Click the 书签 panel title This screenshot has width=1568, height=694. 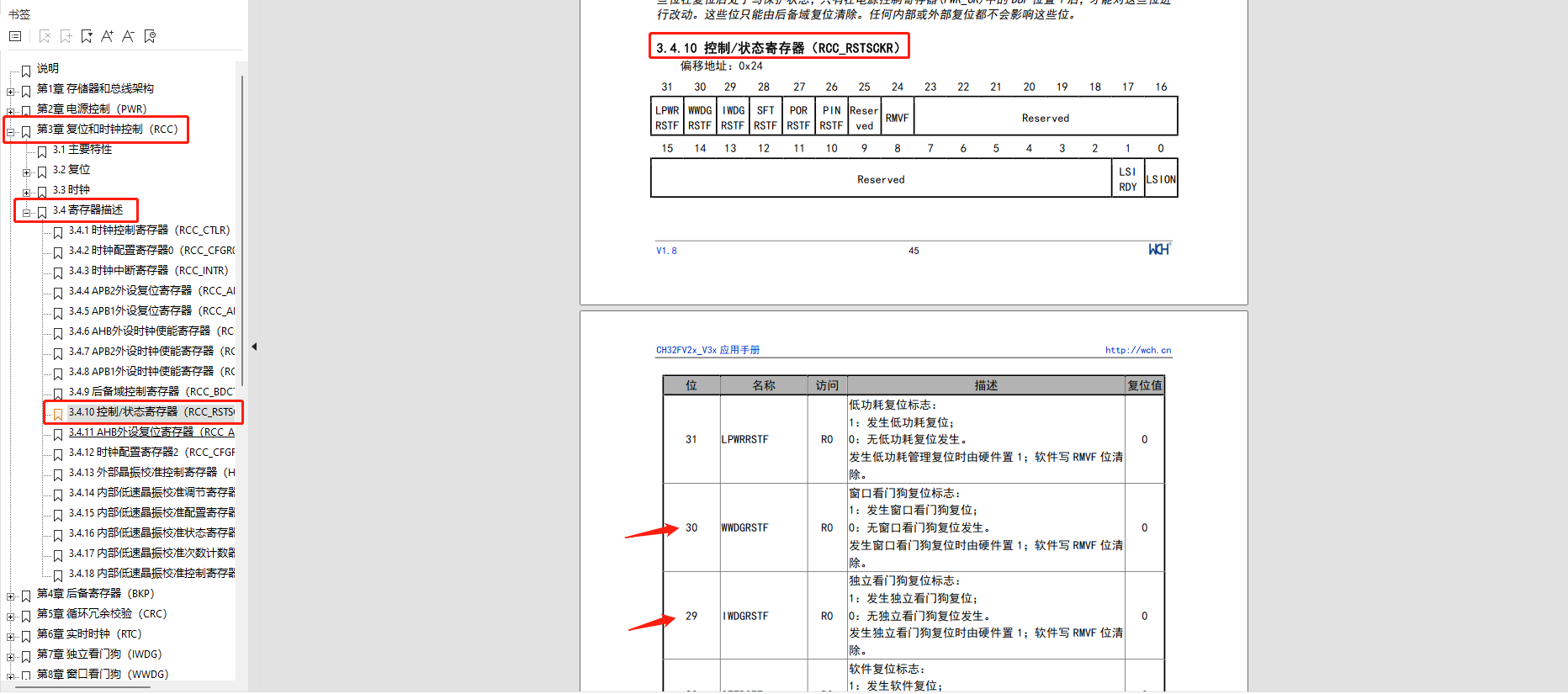(x=19, y=14)
